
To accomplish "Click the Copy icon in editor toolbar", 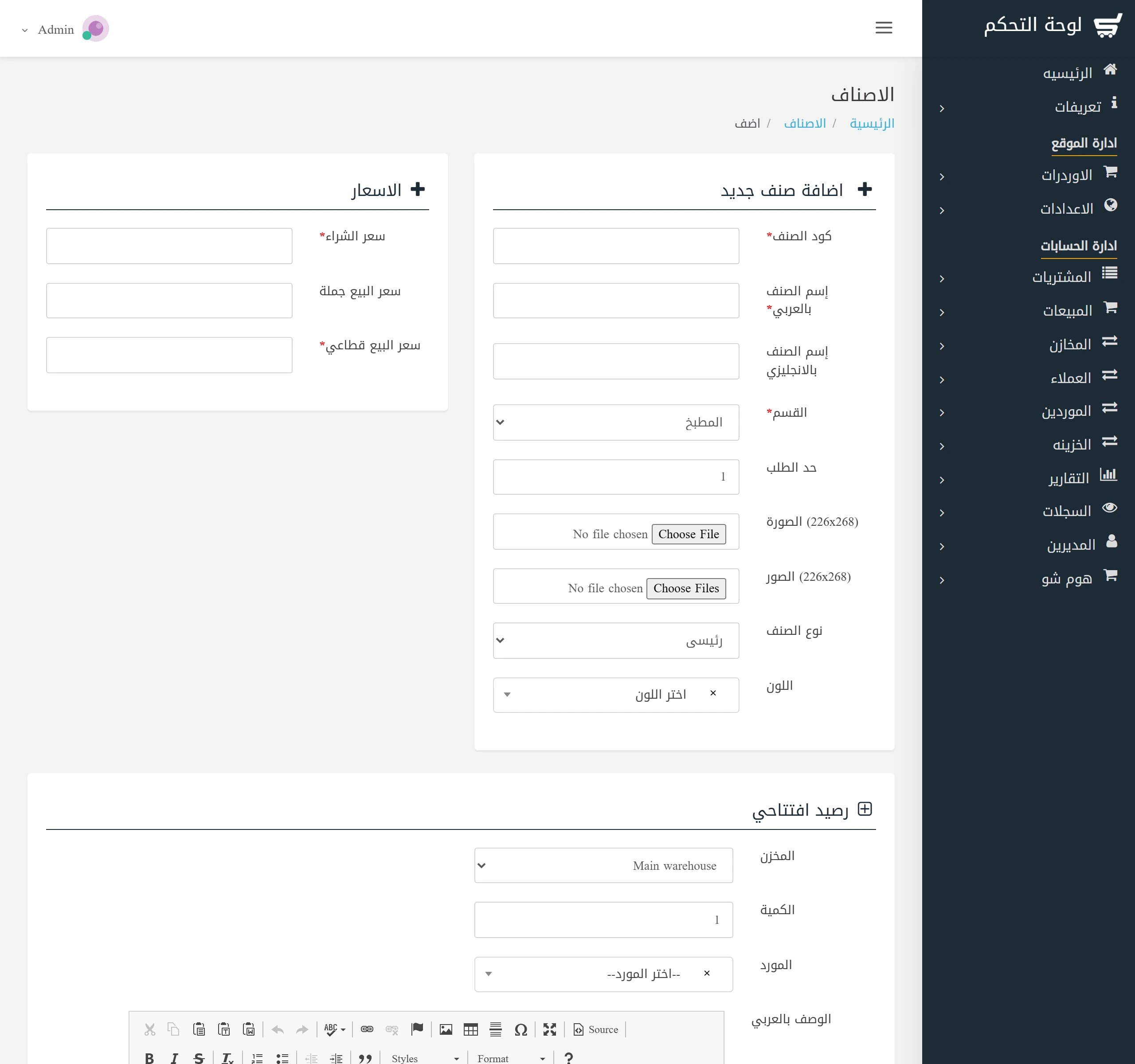I will [x=173, y=1029].
